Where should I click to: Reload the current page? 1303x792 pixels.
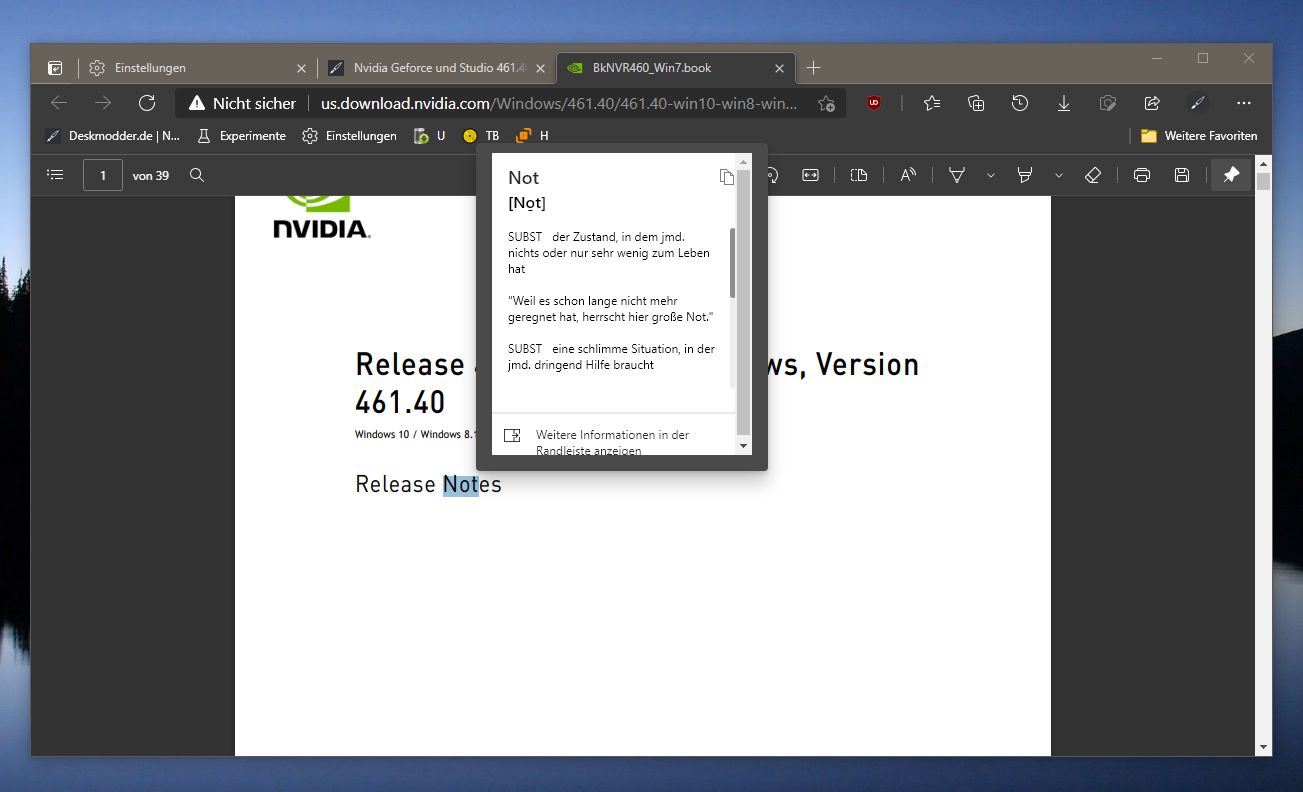[x=147, y=103]
